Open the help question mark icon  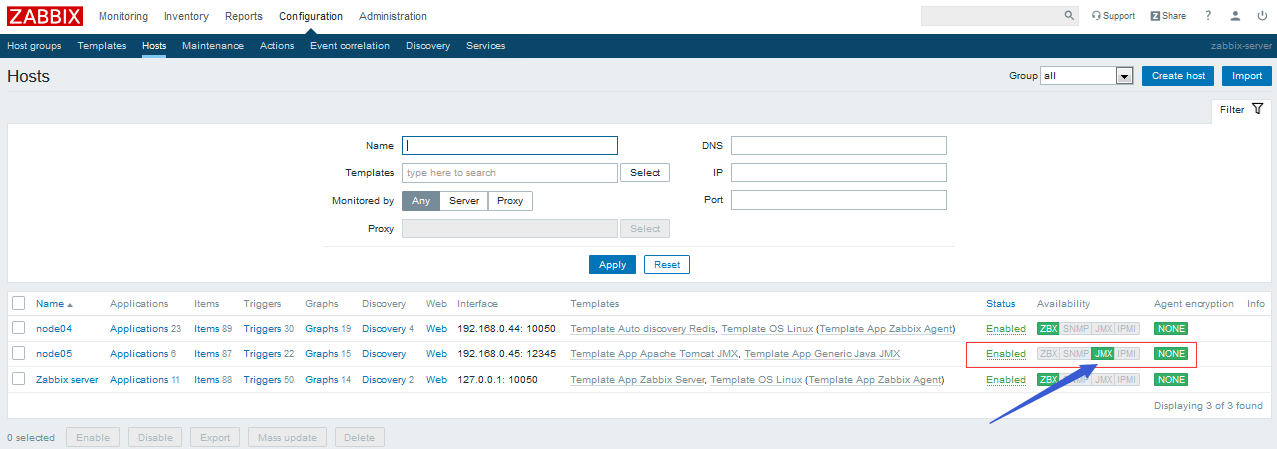[1208, 16]
